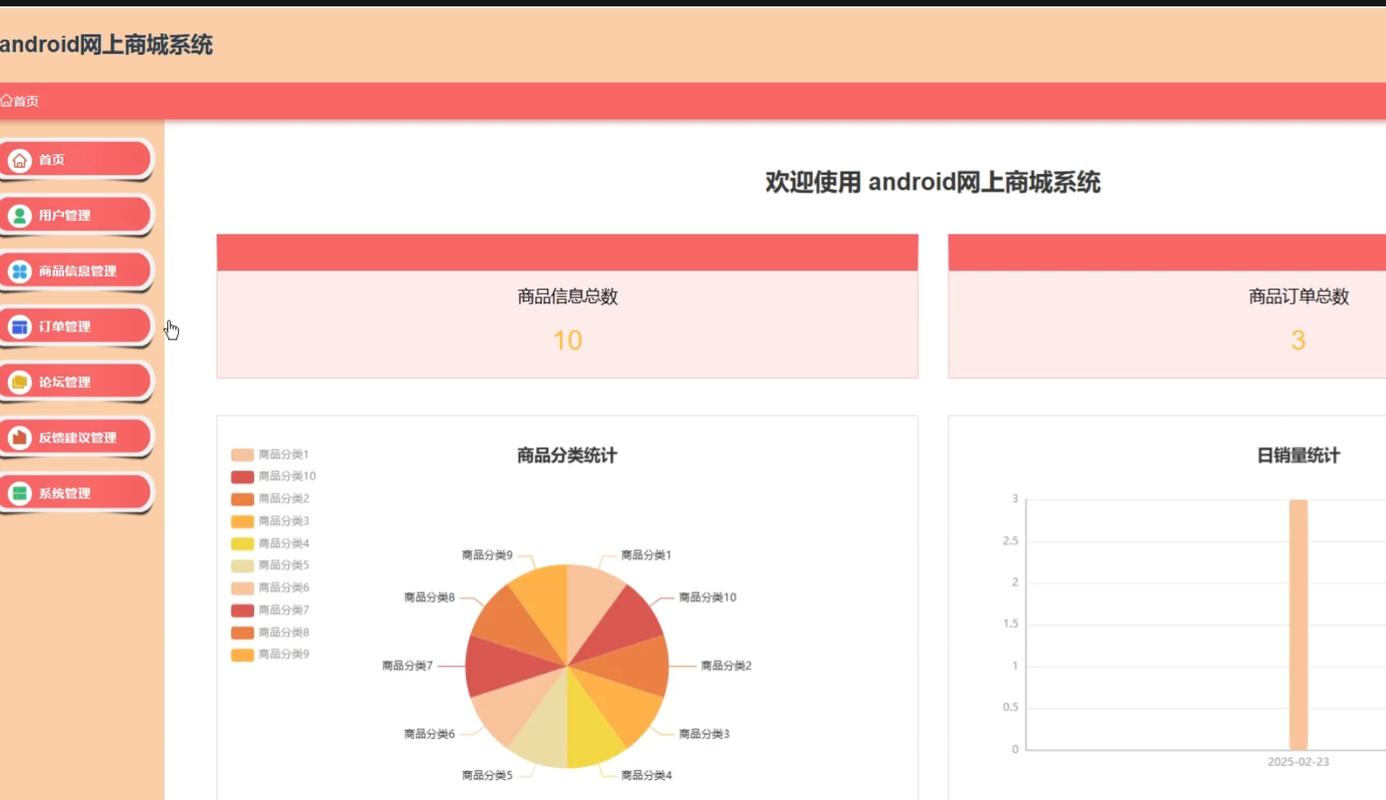Toggle legend entry 商品分类7
Viewport: 1386px width, 800px height.
pyautogui.click(x=270, y=610)
